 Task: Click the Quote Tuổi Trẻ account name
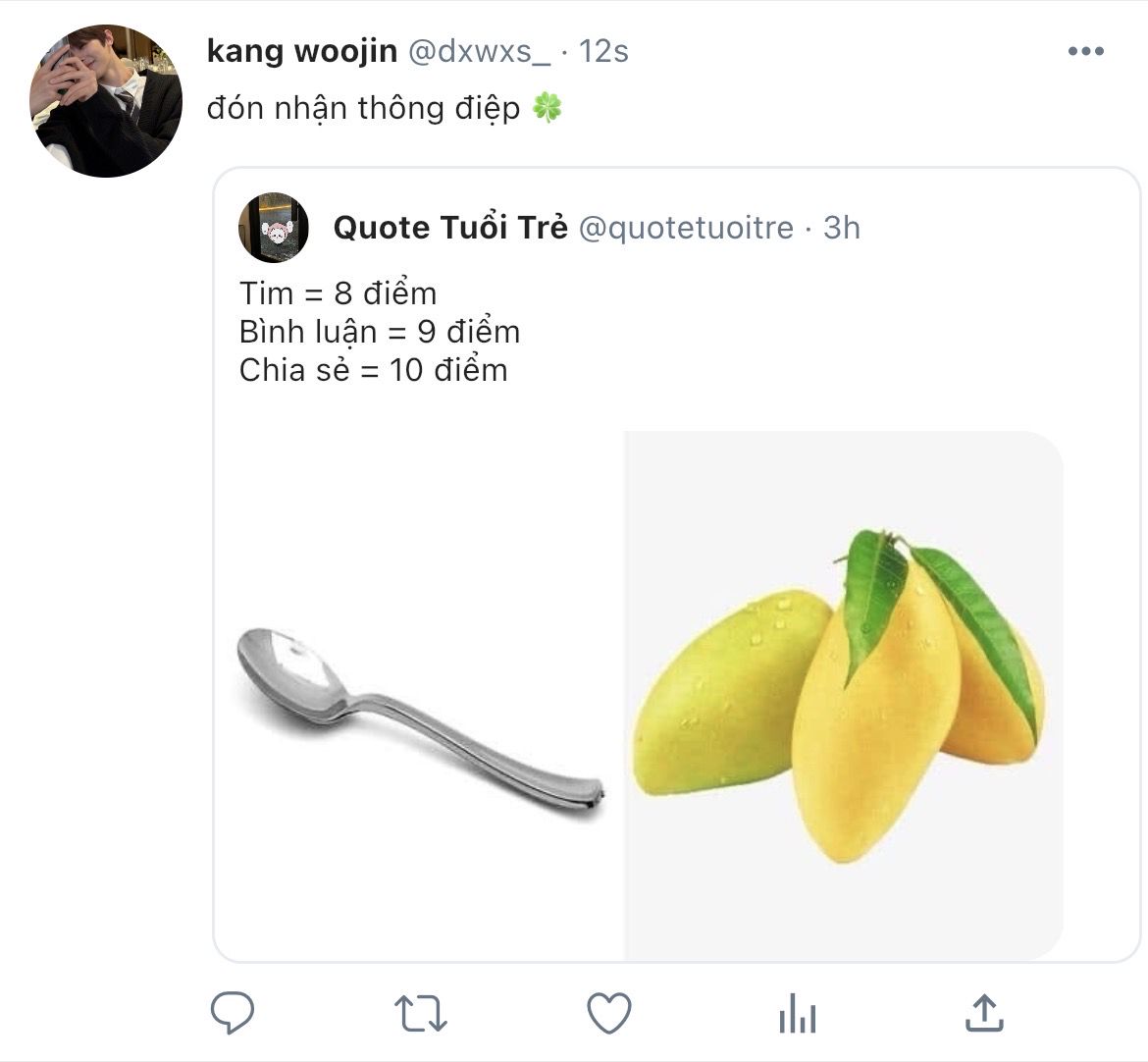pyautogui.click(x=450, y=228)
